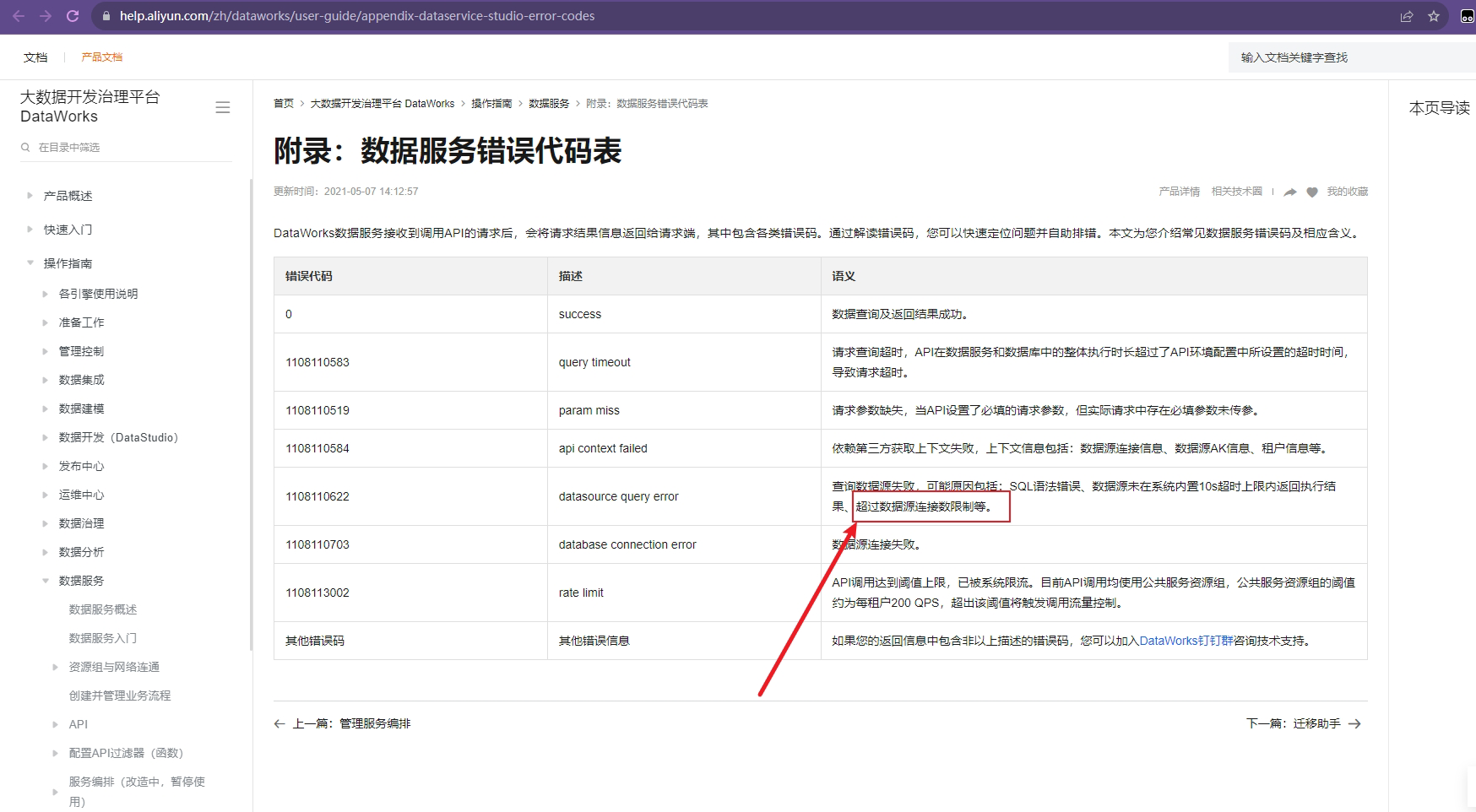
Task: Click the address bar URL
Action: tap(357, 16)
